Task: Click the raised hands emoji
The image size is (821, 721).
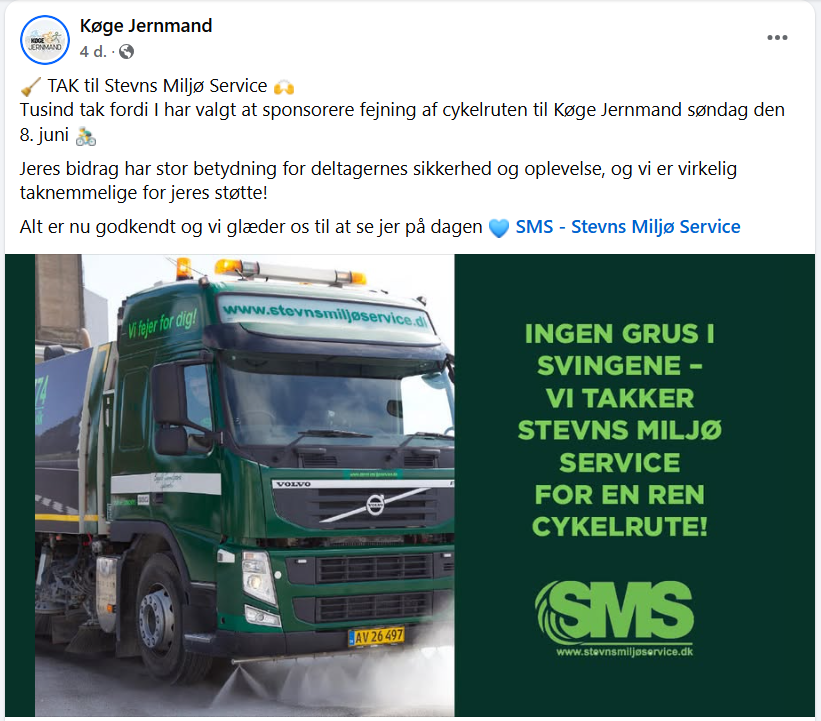Action: tap(284, 86)
